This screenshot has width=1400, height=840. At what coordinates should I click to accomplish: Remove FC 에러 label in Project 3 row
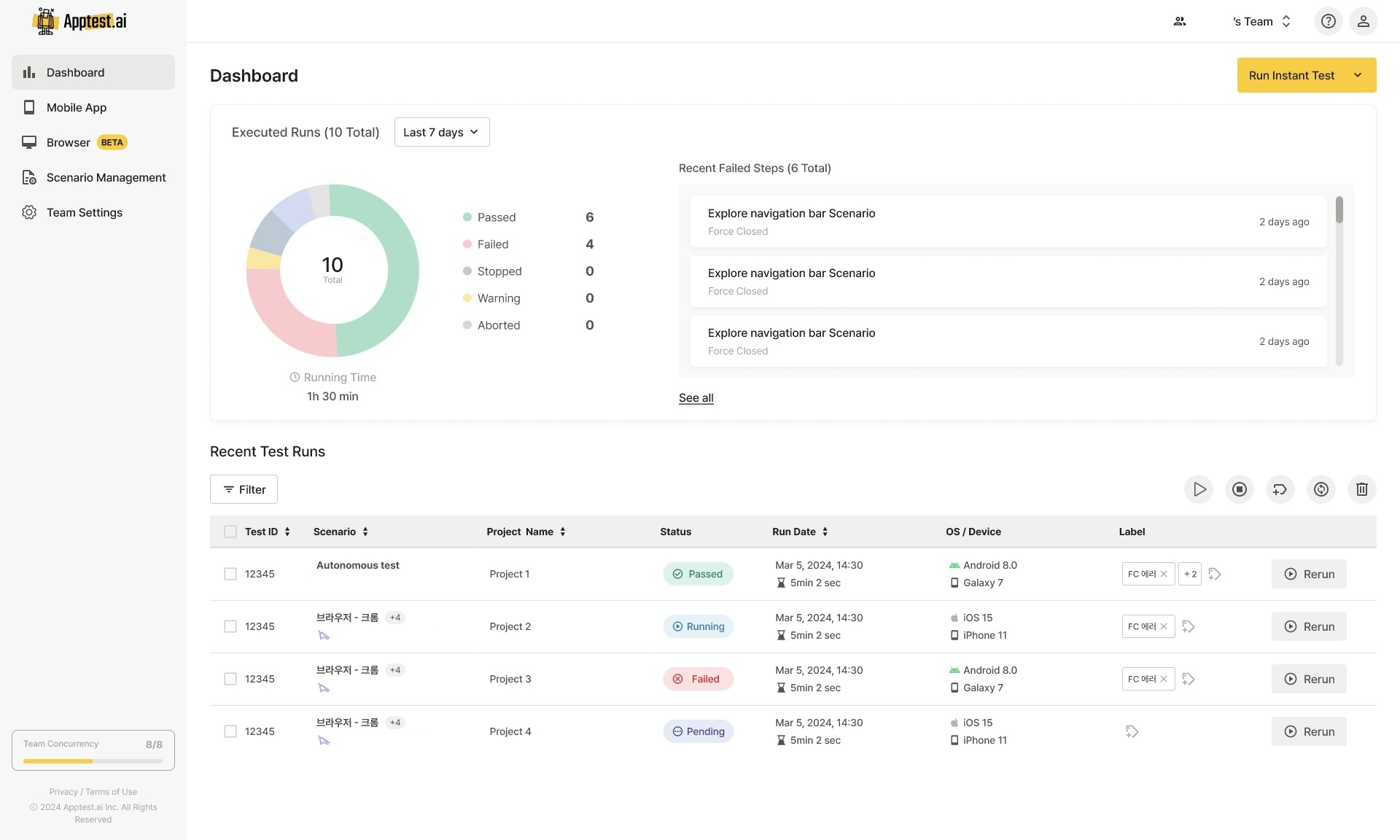(x=1164, y=679)
